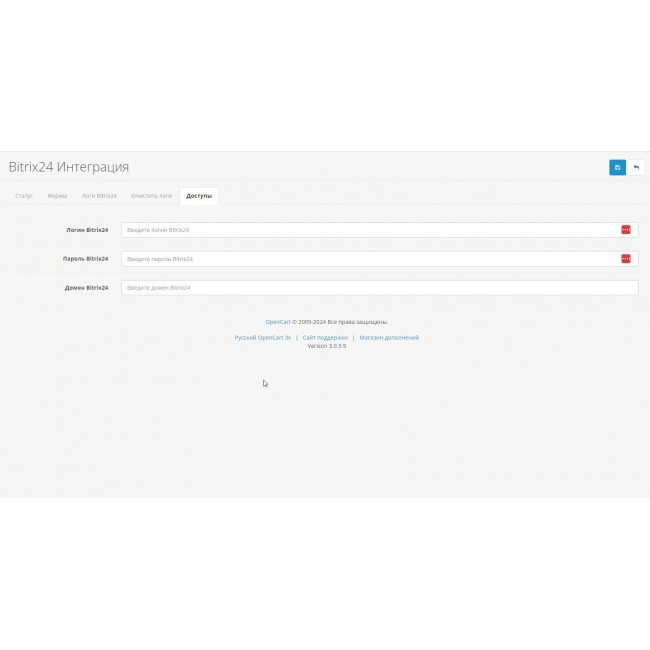This screenshot has height=650, width=650.
Task: Visit the Сайт поддержки link
Action: pyautogui.click(x=325, y=338)
